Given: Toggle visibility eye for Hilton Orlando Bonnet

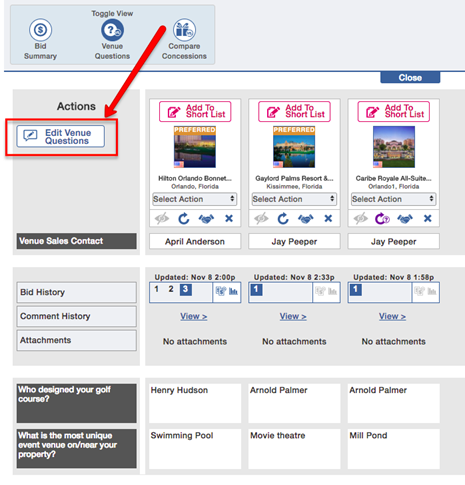Looking at the screenshot, I should pyautogui.click(x=162, y=219).
